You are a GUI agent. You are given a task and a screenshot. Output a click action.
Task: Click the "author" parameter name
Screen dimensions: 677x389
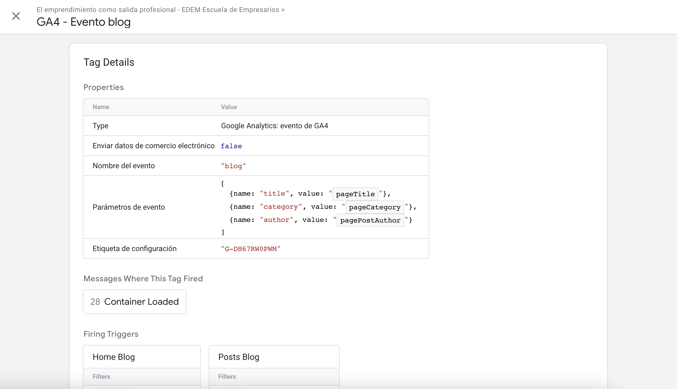(x=276, y=220)
